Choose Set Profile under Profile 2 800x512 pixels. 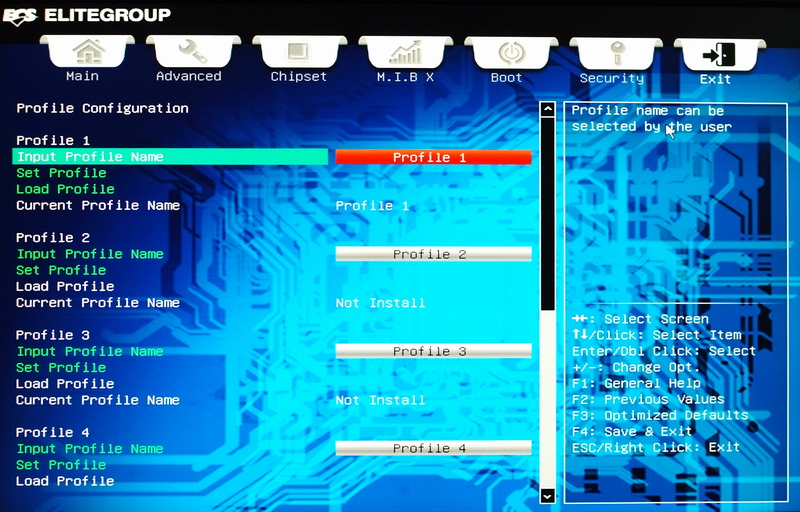(61, 270)
